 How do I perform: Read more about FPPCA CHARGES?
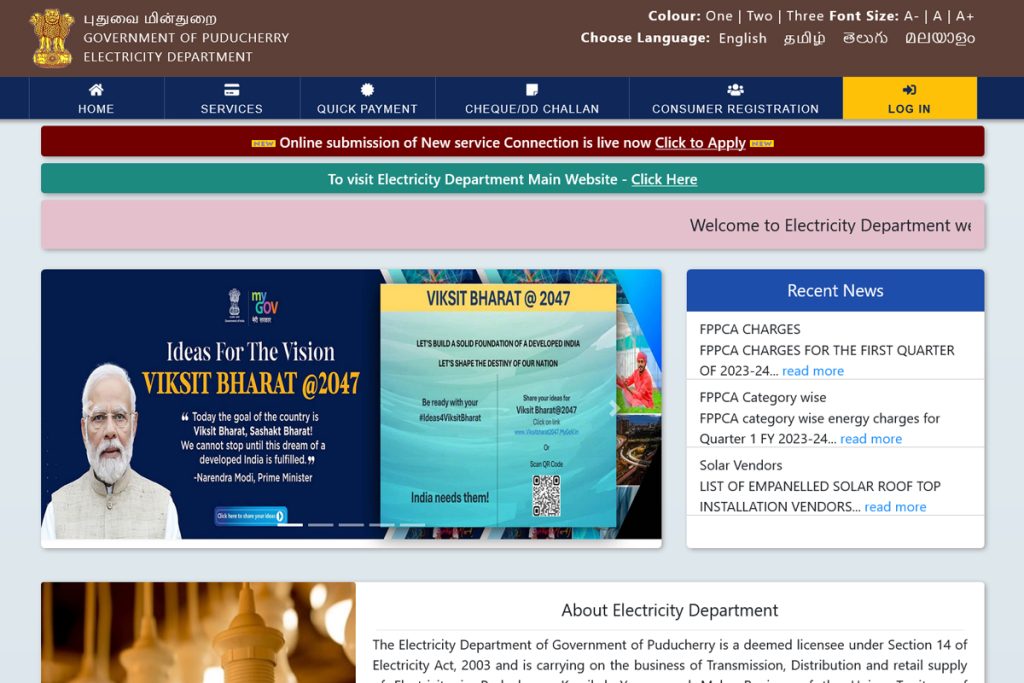812,371
